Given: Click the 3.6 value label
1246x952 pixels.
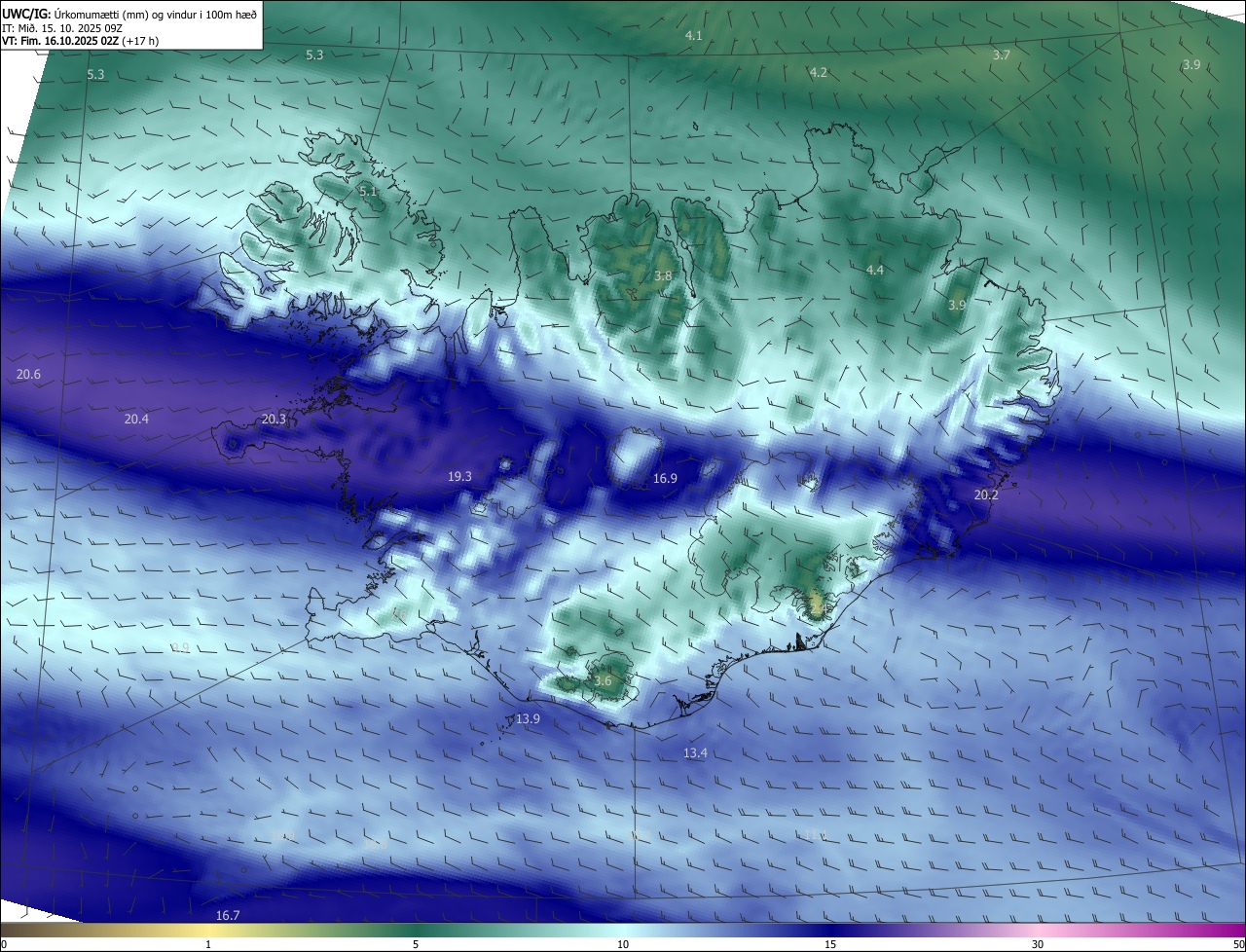Looking at the screenshot, I should coord(603,680).
